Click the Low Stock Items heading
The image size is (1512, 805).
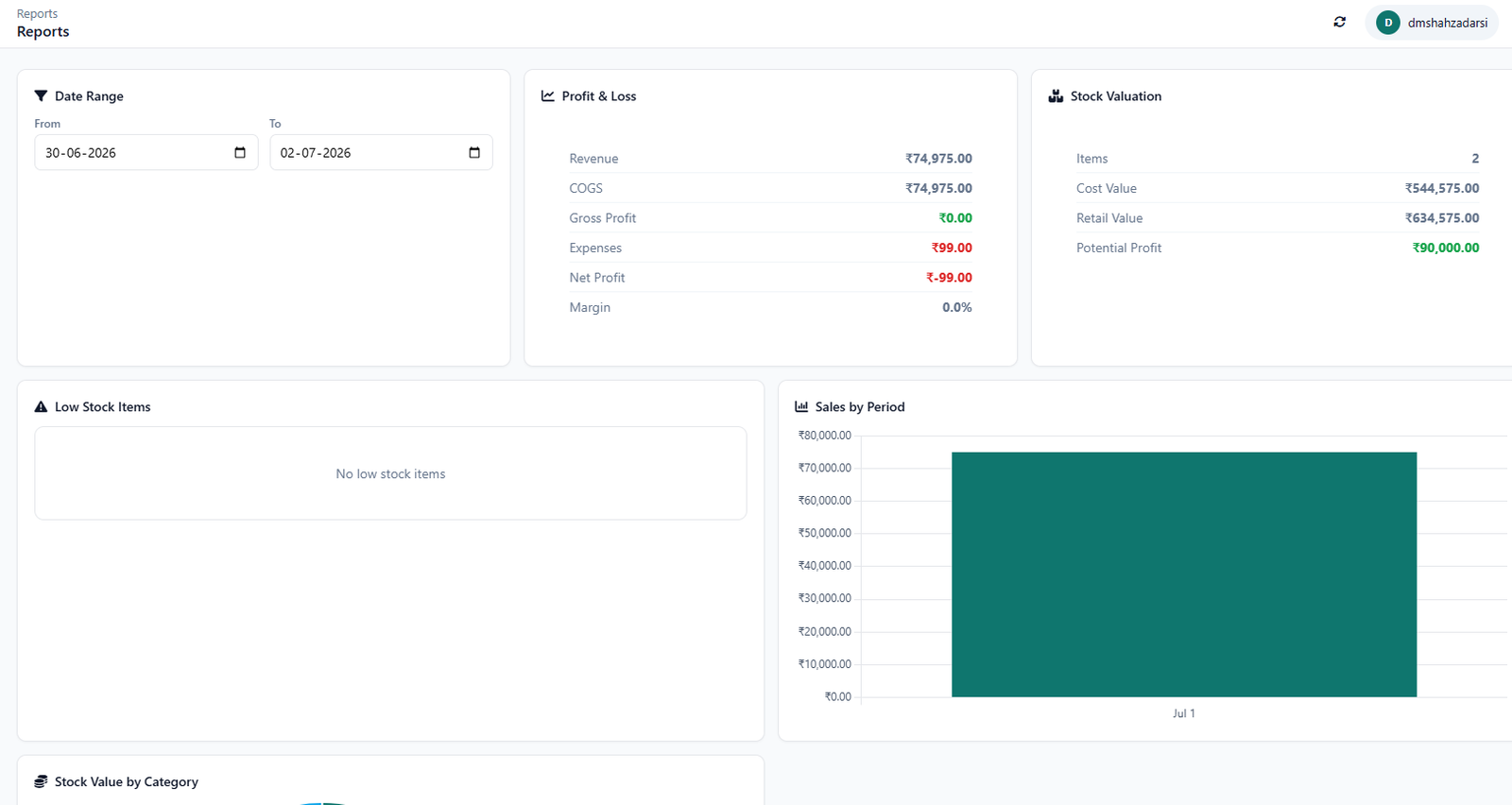pos(103,407)
